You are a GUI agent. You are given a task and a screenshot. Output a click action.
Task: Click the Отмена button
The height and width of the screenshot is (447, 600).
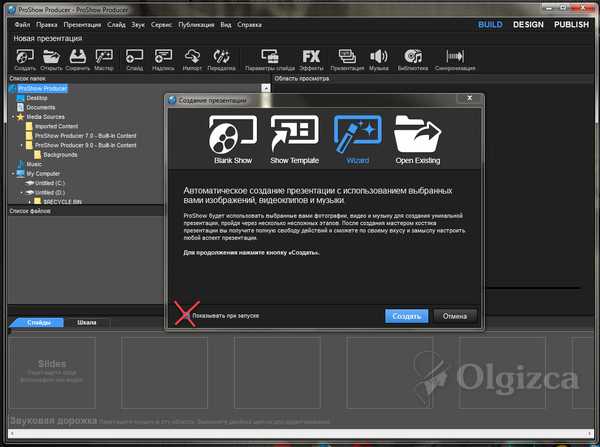(x=455, y=316)
